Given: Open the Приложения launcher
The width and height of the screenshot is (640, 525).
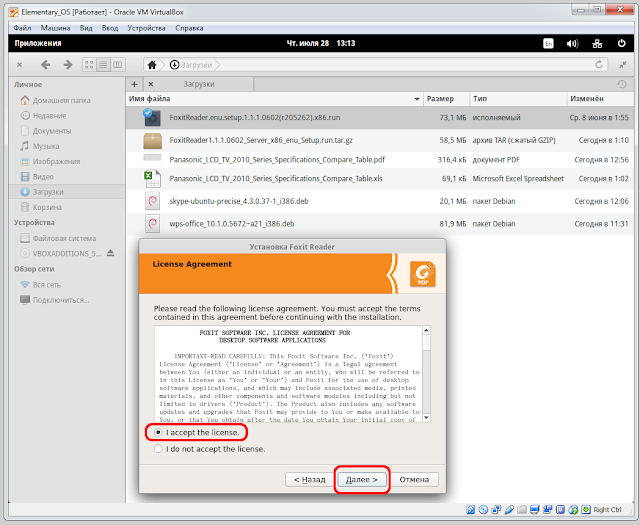Looking at the screenshot, I should point(38,43).
